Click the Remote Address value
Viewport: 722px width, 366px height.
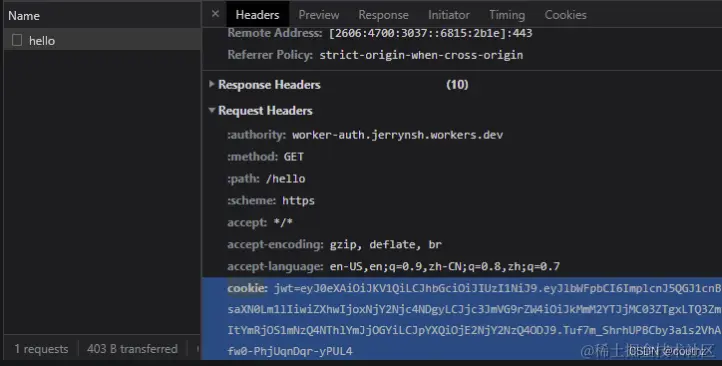431,33
